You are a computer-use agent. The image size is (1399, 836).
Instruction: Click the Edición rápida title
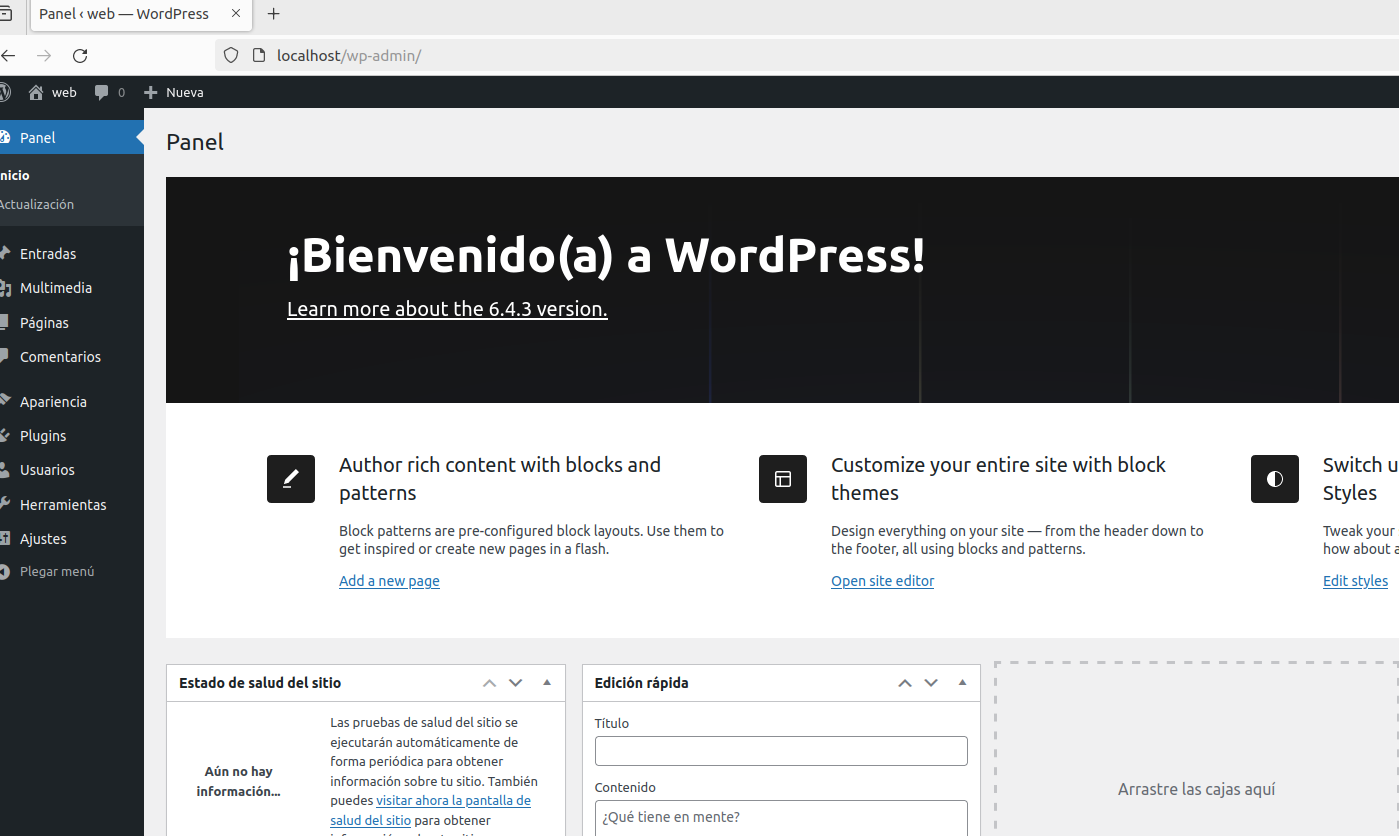(641, 683)
